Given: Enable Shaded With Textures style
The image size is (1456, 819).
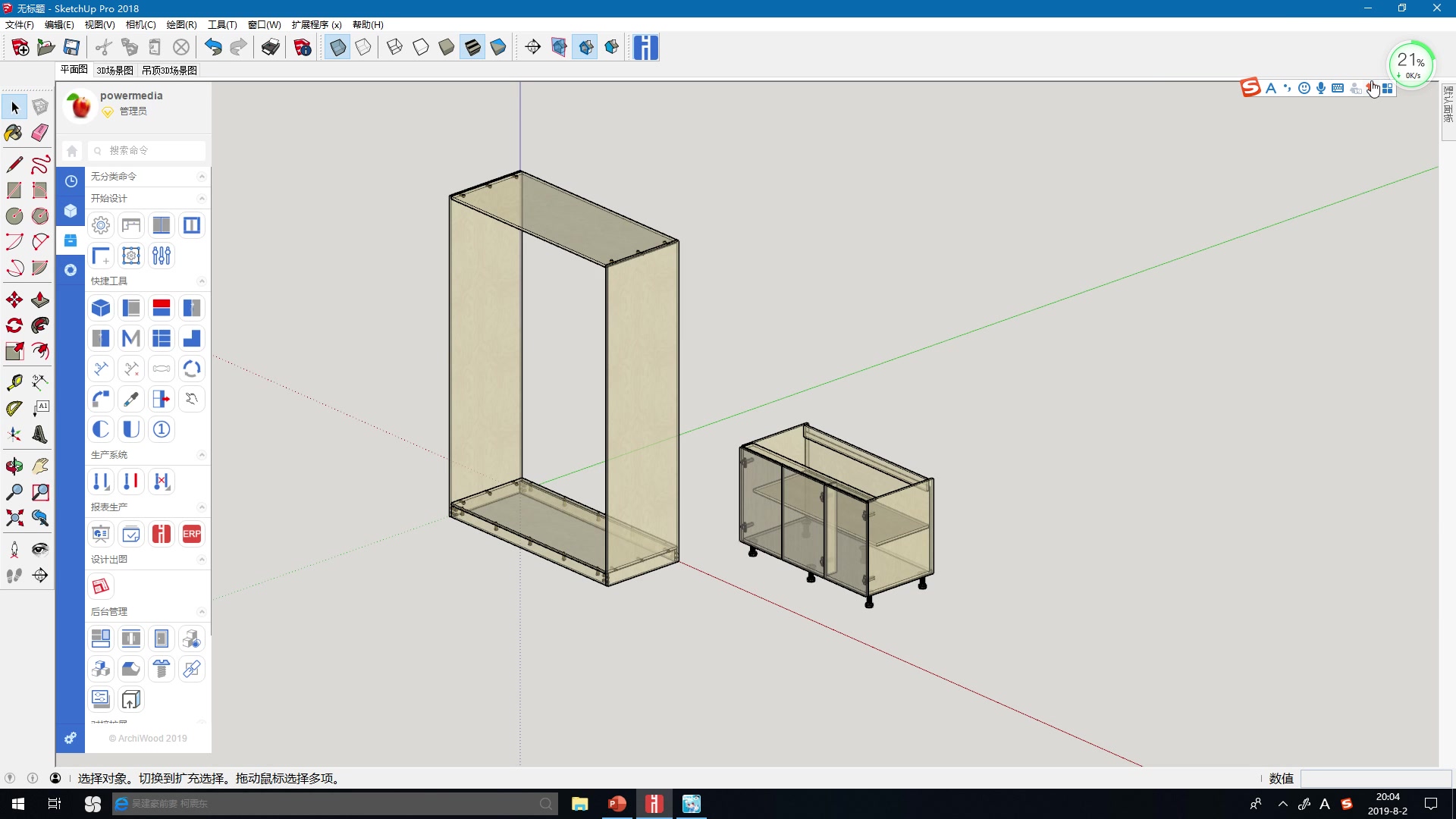Looking at the screenshot, I should [472, 48].
